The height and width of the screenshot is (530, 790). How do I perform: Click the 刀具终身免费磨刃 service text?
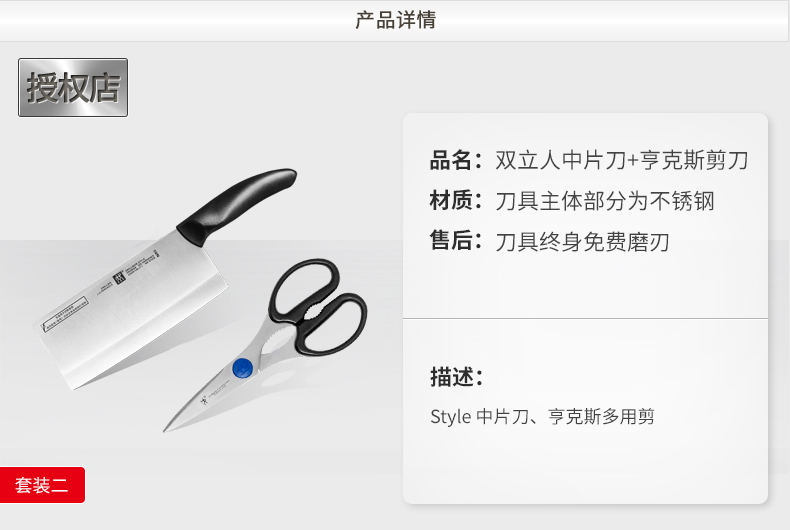[x=582, y=242]
